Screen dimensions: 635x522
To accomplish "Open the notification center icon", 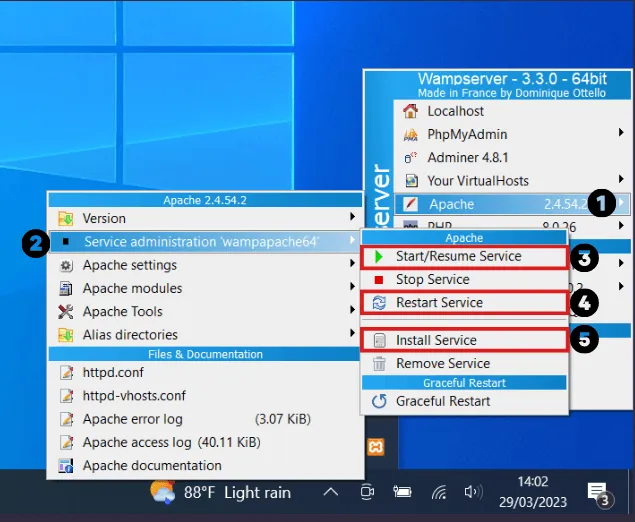I will coord(601,495).
